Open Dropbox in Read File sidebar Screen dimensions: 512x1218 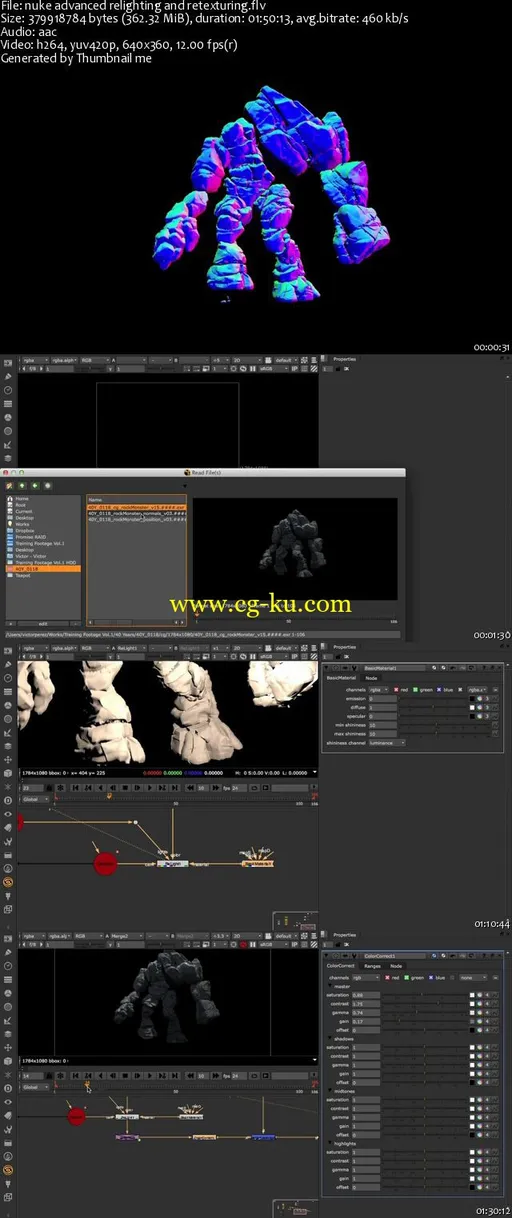[23, 530]
